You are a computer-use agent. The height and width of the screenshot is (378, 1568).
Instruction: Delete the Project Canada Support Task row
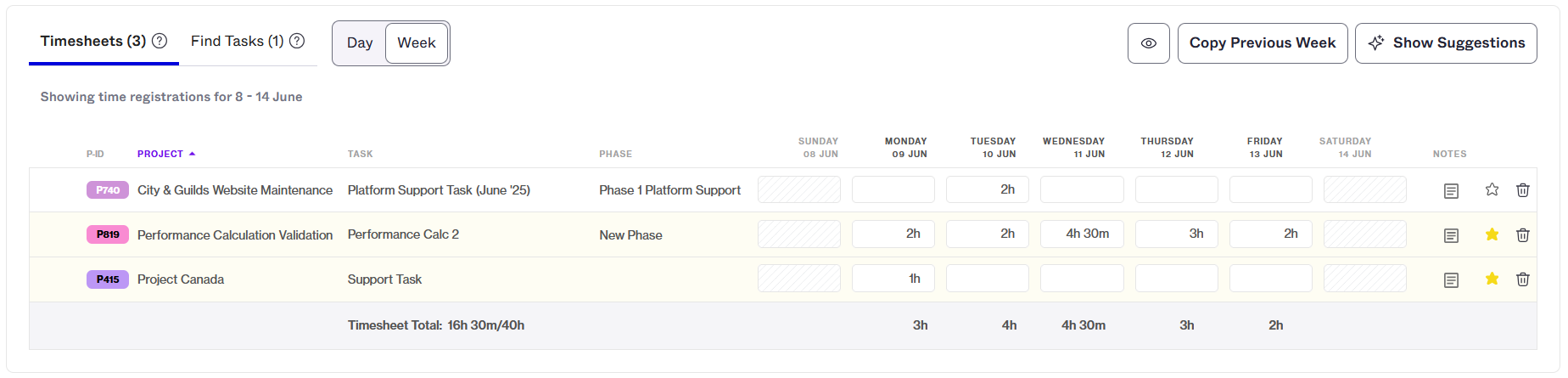(1523, 279)
